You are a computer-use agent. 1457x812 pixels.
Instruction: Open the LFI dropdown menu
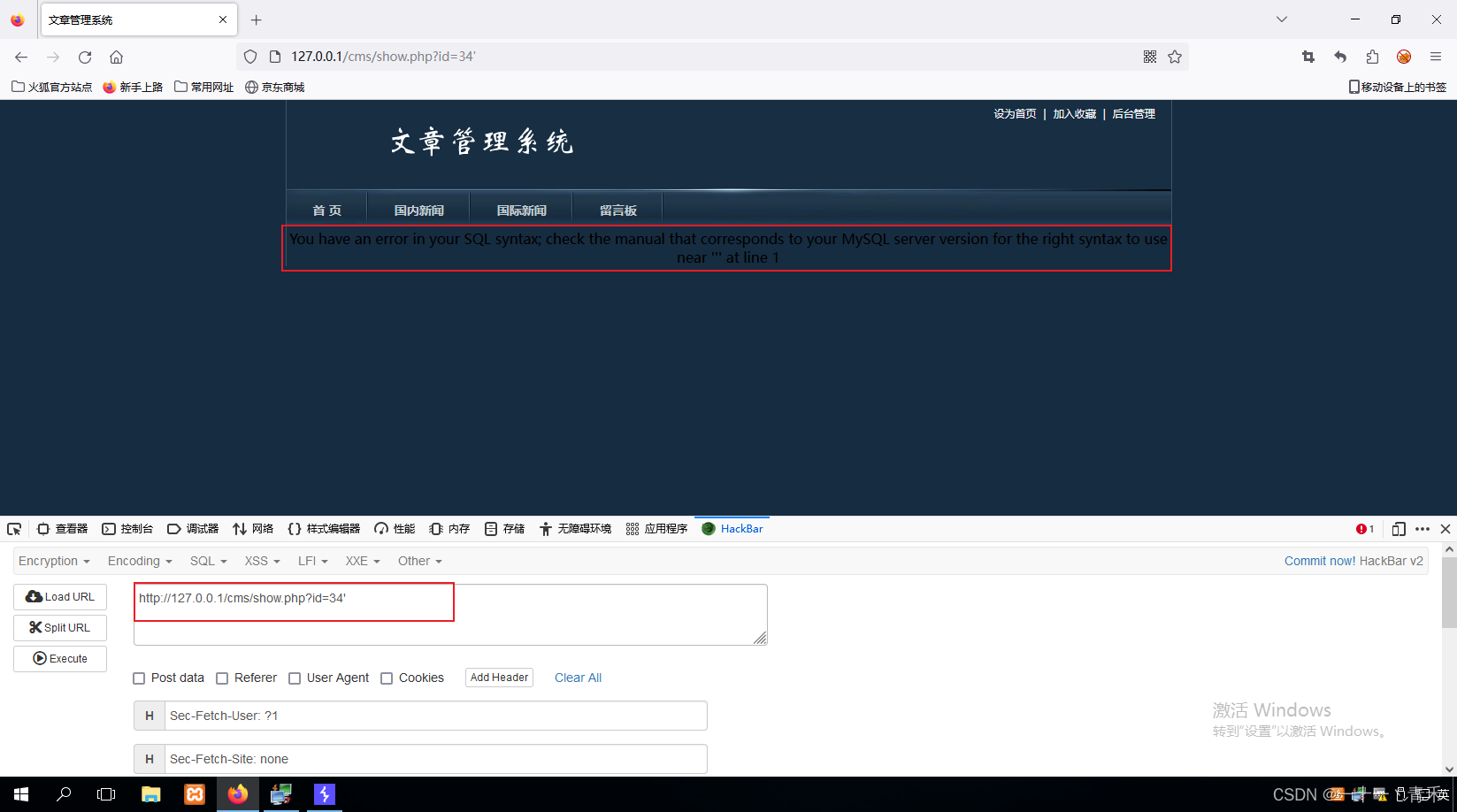tap(313, 562)
